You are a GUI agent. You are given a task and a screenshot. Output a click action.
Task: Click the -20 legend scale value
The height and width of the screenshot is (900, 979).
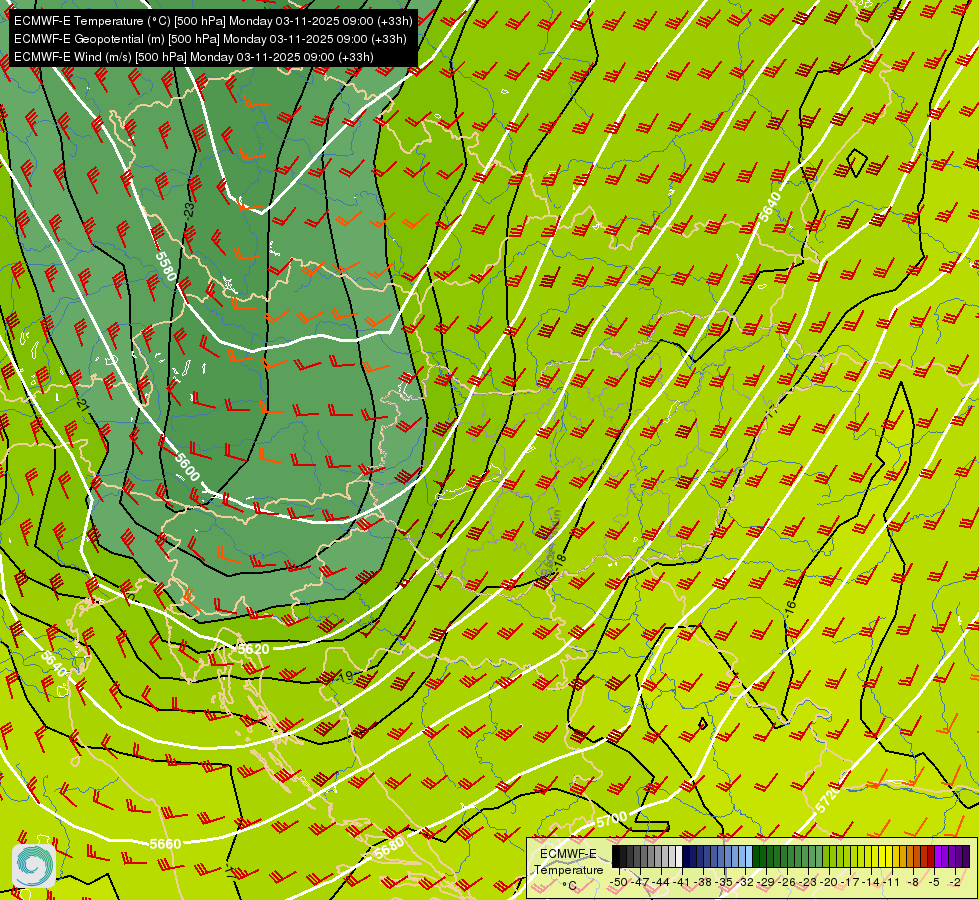tap(829, 882)
